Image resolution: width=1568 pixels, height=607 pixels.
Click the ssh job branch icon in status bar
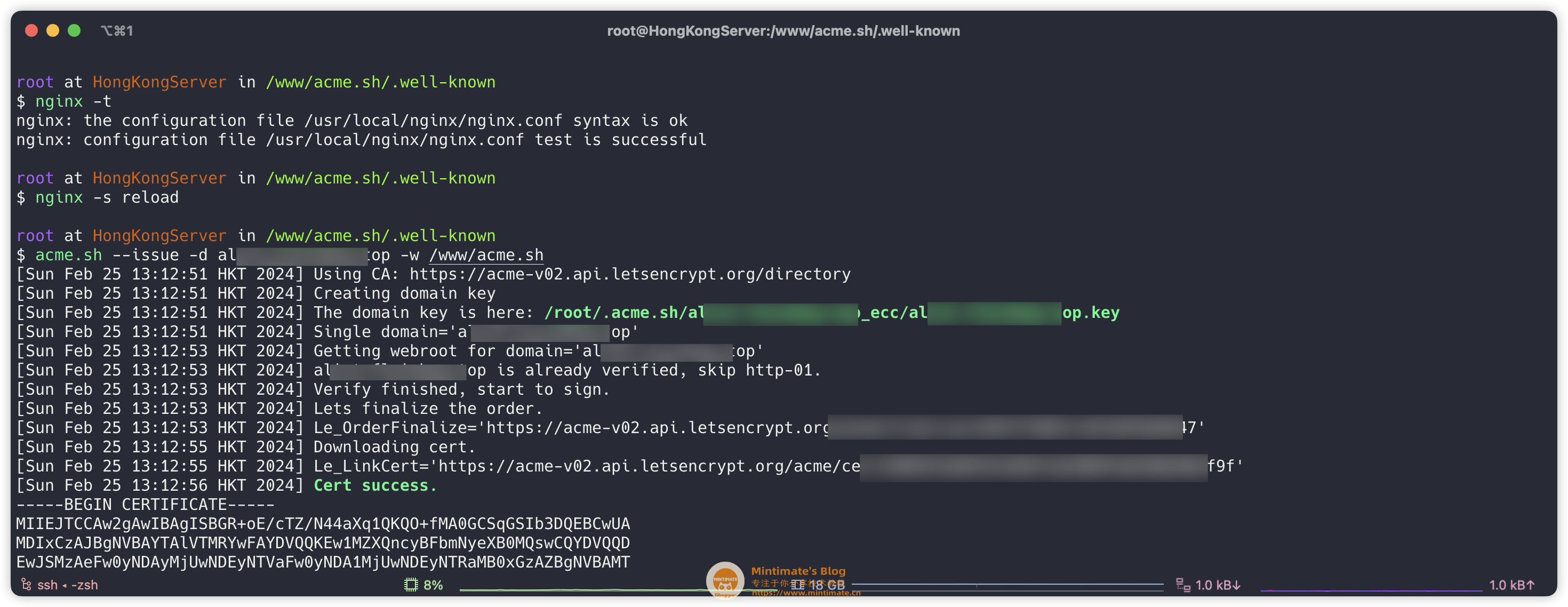tap(26, 585)
